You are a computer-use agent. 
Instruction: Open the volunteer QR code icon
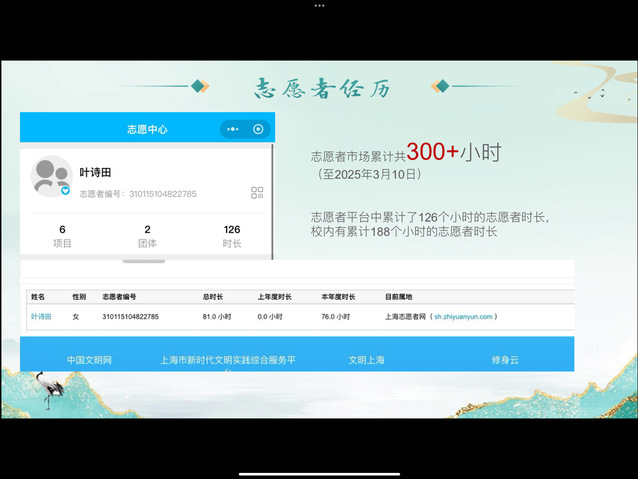tap(257, 193)
